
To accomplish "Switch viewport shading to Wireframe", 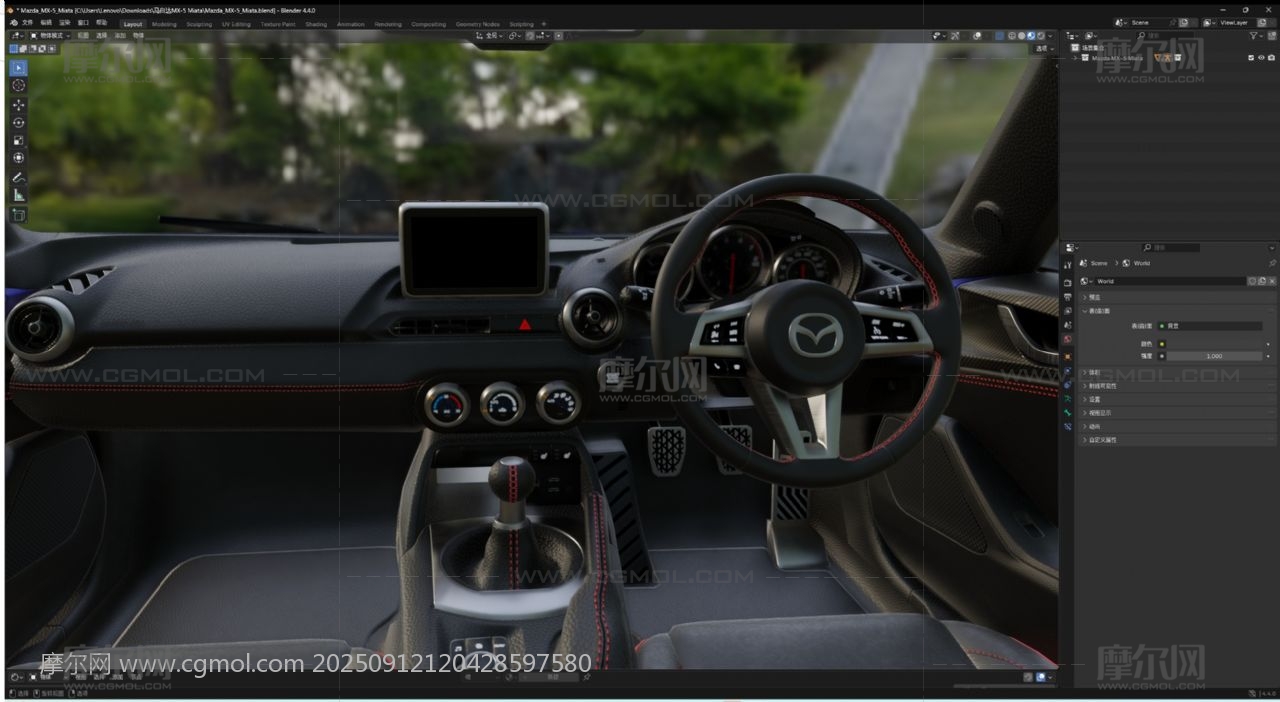I will (x=1012, y=36).
